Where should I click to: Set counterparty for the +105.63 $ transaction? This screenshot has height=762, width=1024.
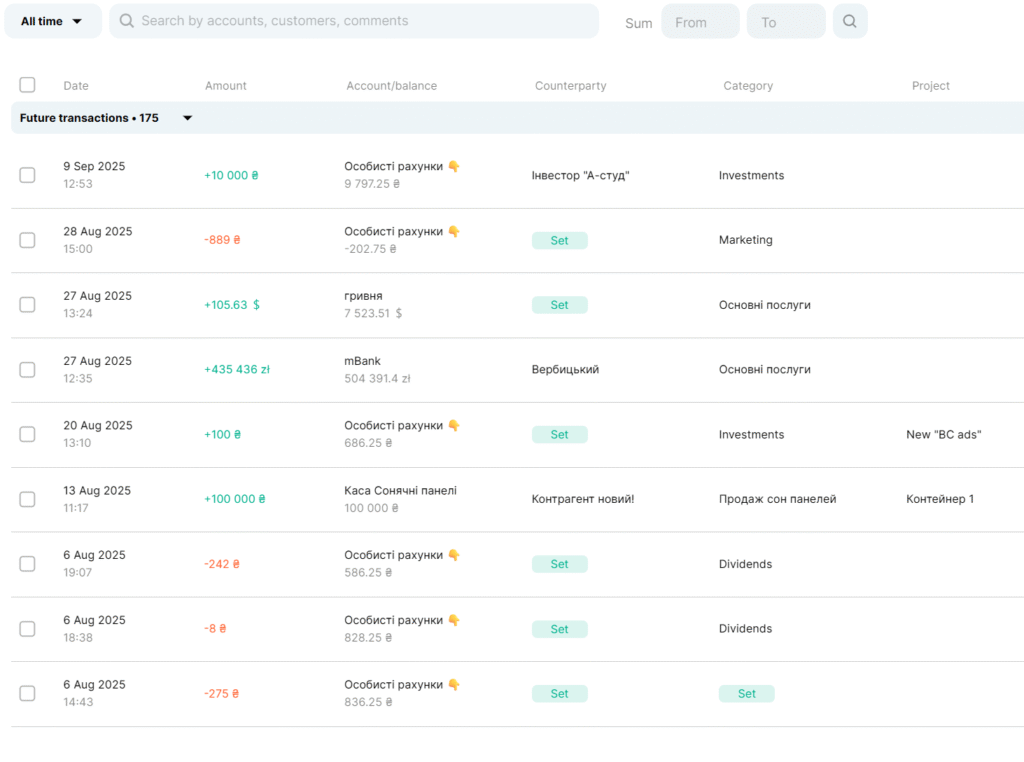(x=559, y=305)
